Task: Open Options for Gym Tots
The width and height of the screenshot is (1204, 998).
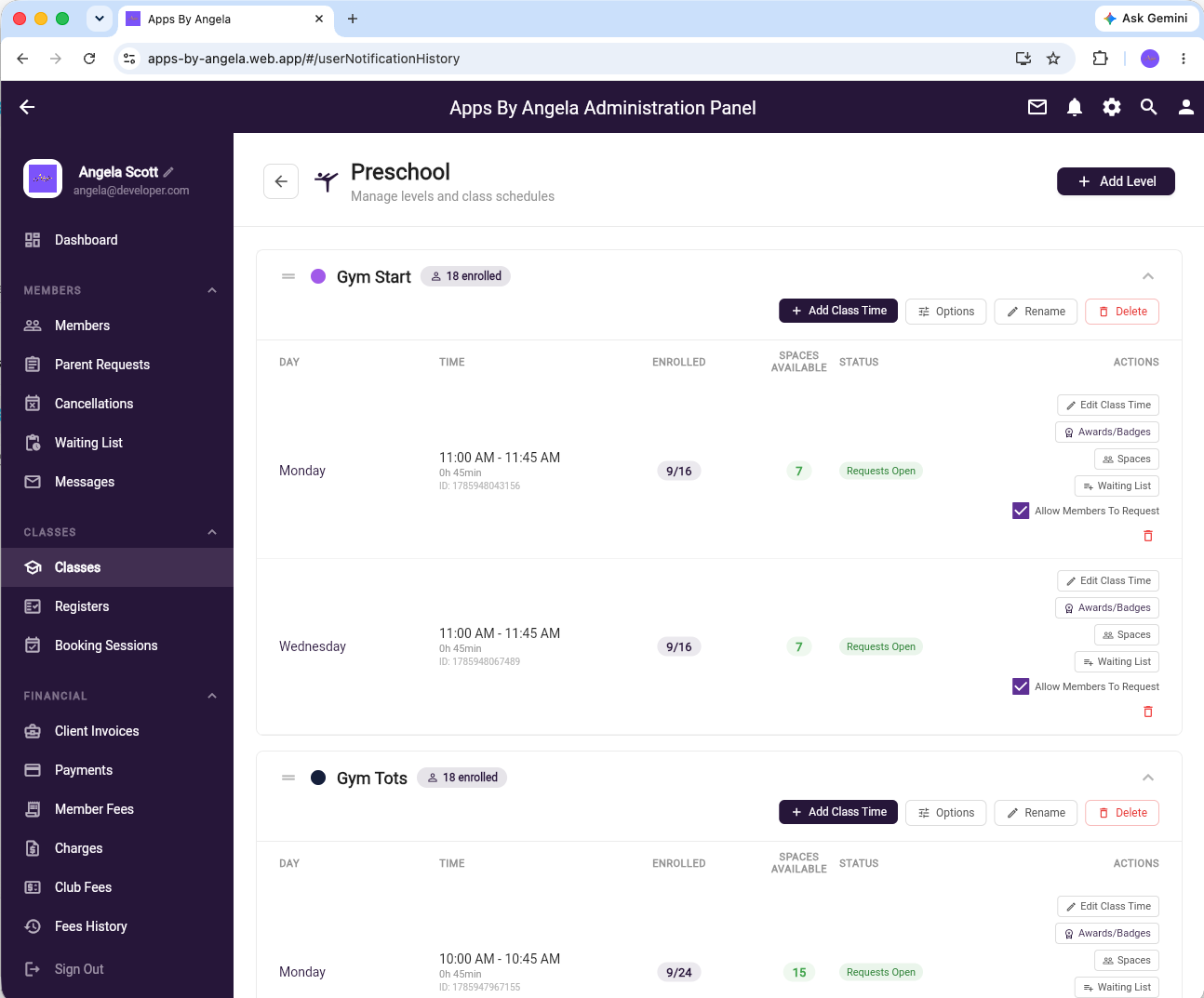Action: [x=946, y=813]
